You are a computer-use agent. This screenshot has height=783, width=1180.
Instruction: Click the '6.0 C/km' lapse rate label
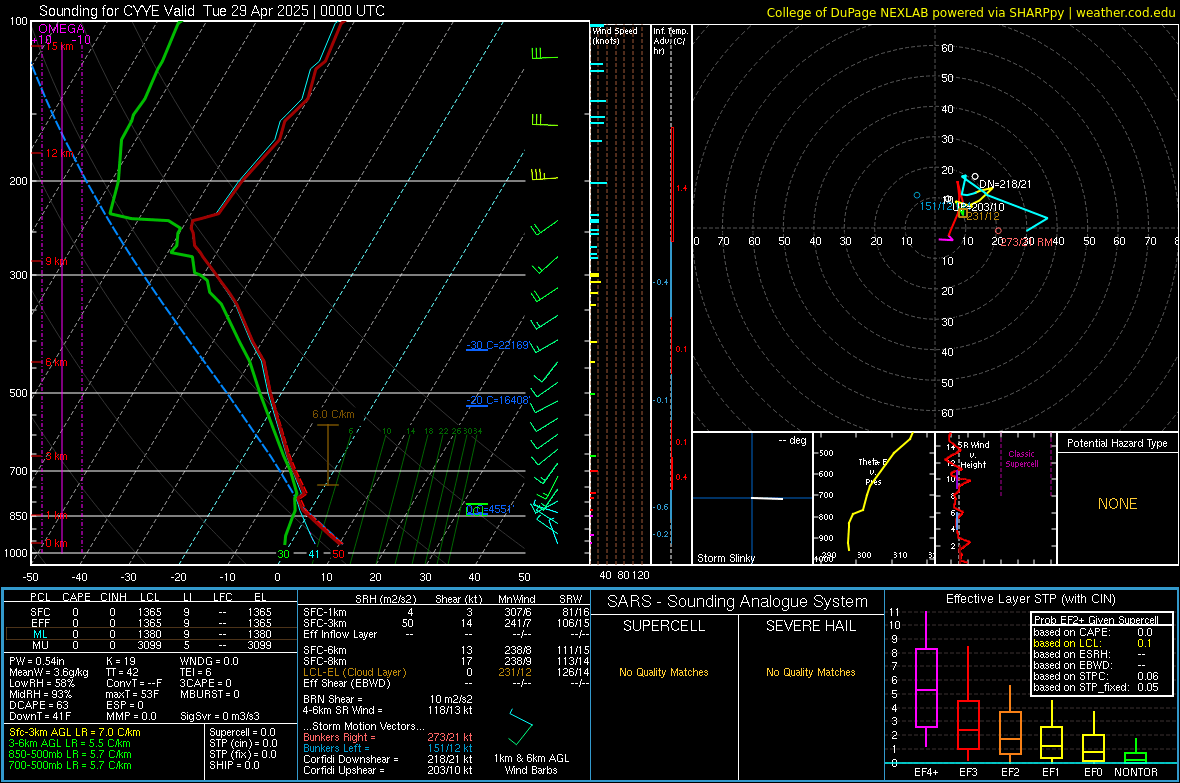333,415
